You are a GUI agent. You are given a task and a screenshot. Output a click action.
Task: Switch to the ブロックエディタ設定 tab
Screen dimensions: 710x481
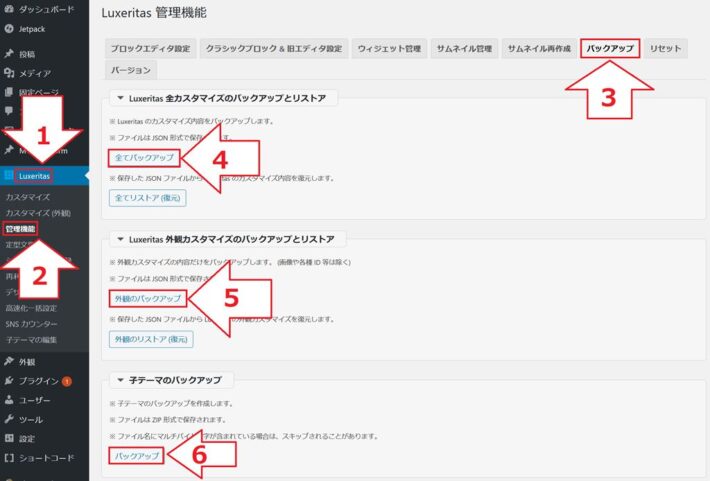pos(150,48)
